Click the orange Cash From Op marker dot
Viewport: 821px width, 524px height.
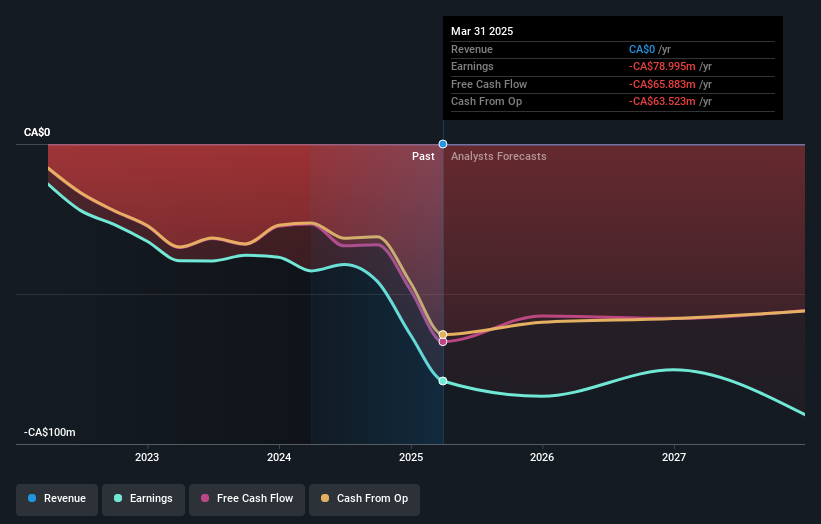point(443,335)
